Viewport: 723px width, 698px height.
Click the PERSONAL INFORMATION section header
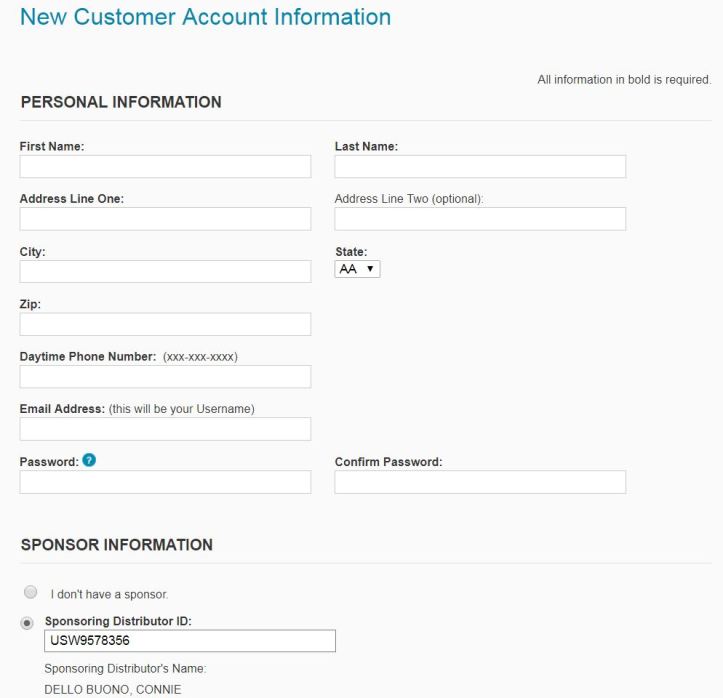click(120, 101)
